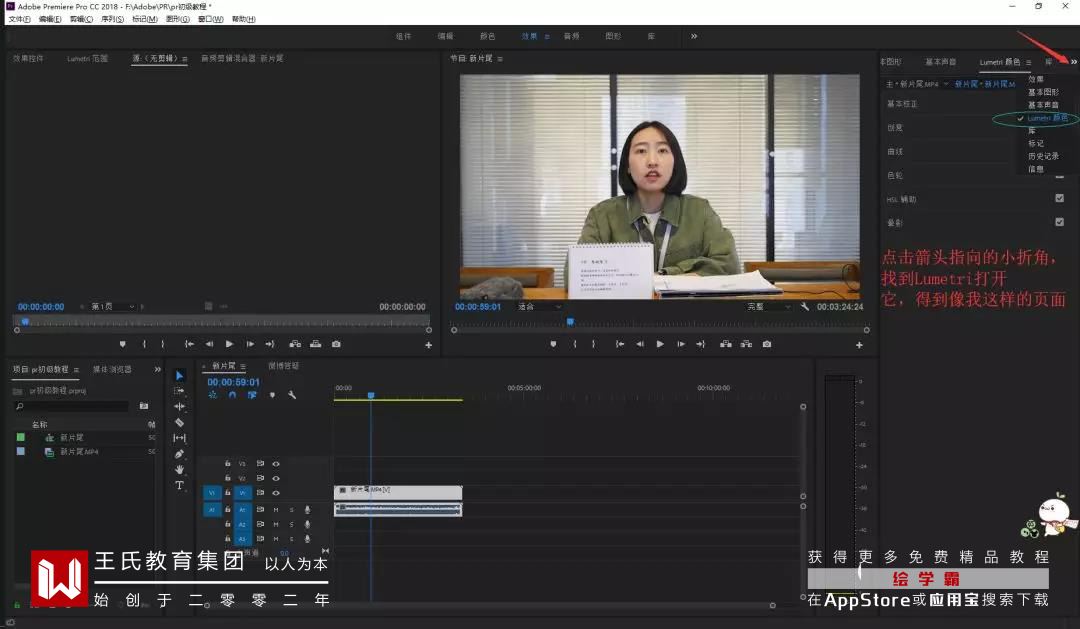
Task: Toggle timeline Snap magnet icon
Action: point(232,395)
